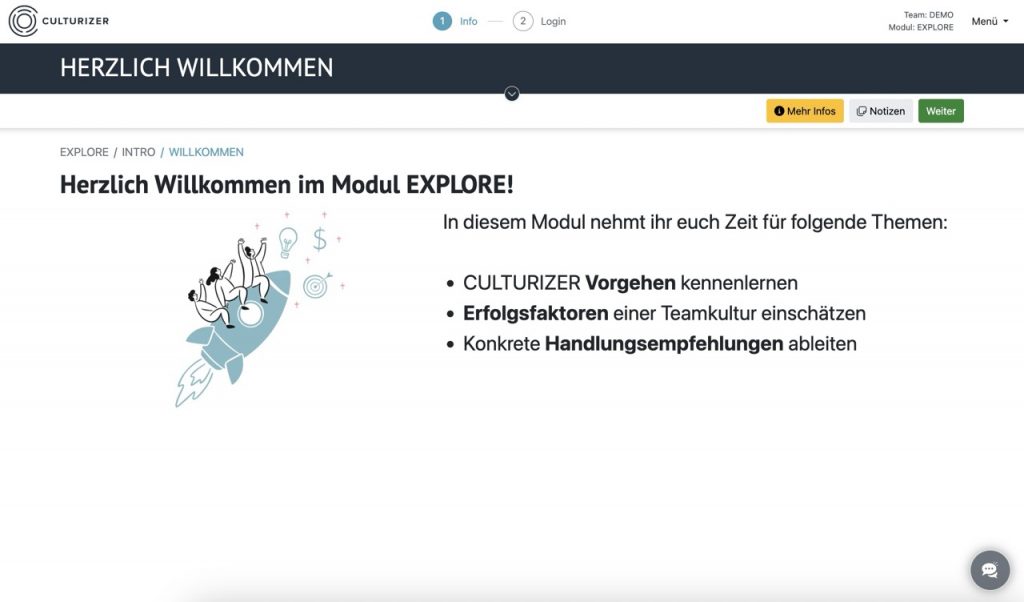Click the bullet 'CULTURIZER Vorgehen kennenlernen'
The width and height of the screenshot is (1024, 602).
tap(630, 283)
